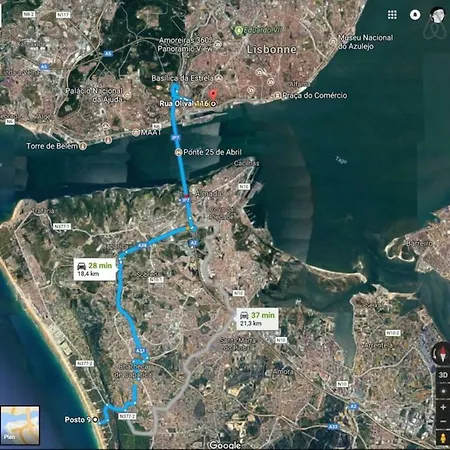
Task: Click the Charneca de Caparica label
Action: click(x=132, y=371)
